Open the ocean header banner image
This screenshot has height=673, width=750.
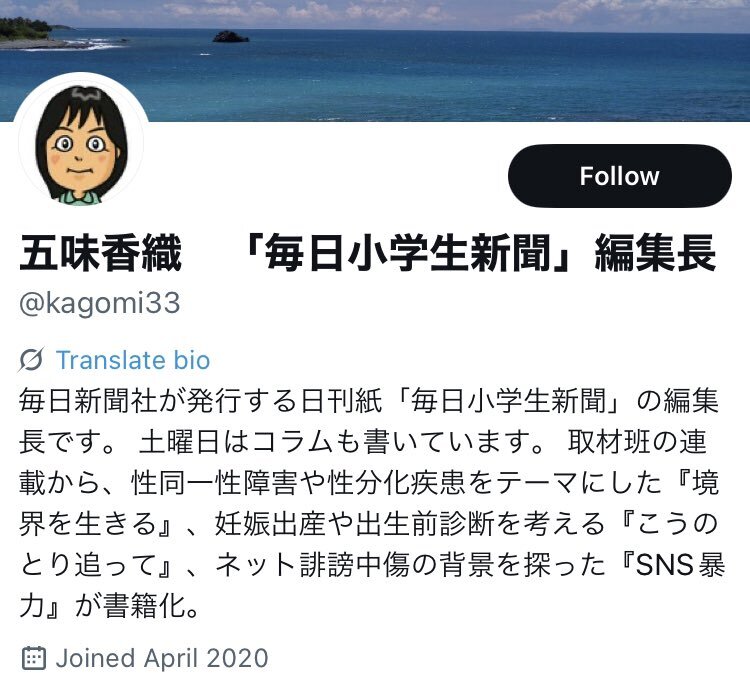click(375, 60)
